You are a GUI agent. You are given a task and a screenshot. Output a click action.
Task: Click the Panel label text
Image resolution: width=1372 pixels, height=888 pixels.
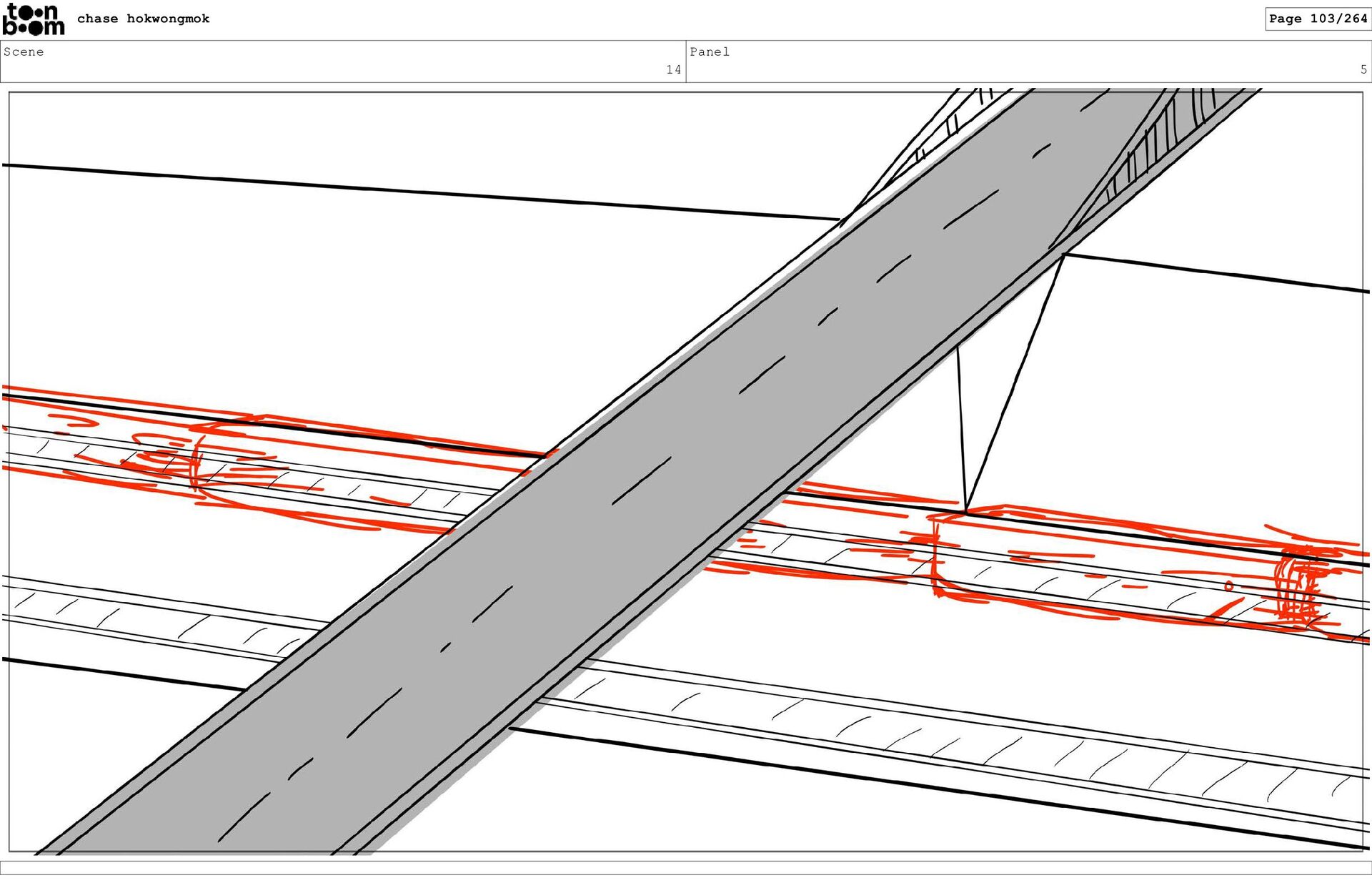709,51
